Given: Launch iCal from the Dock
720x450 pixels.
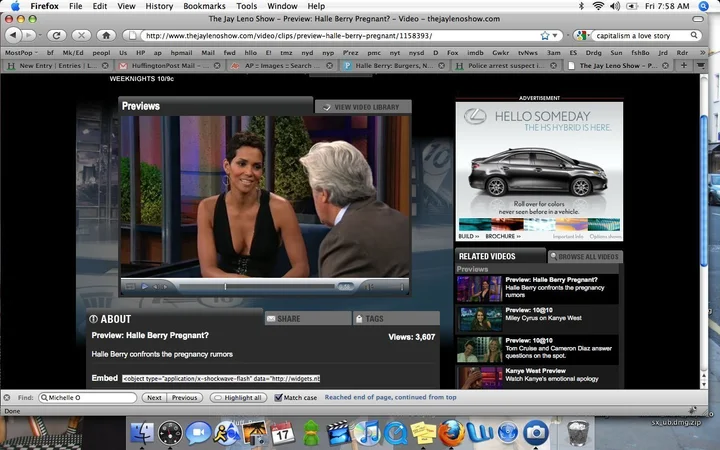Looking at the screenshot, I should click(282, 433).
